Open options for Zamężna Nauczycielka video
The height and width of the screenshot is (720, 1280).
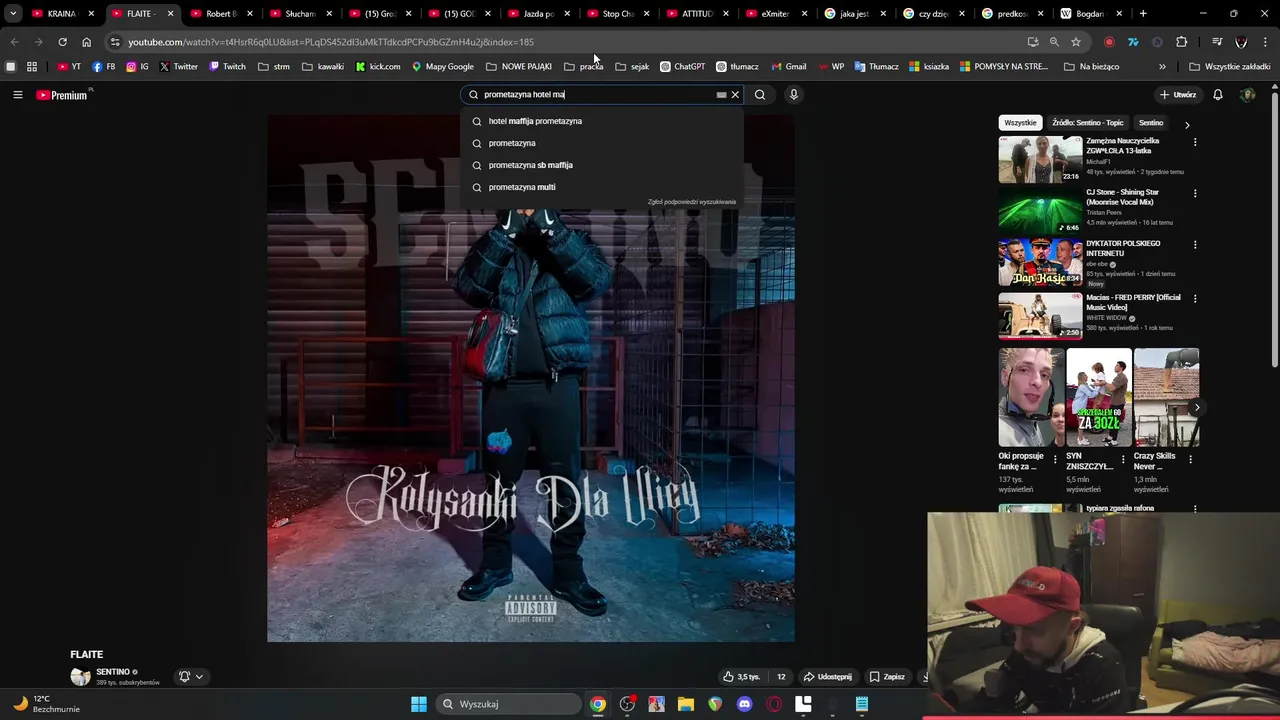(x=1195, y=142)
